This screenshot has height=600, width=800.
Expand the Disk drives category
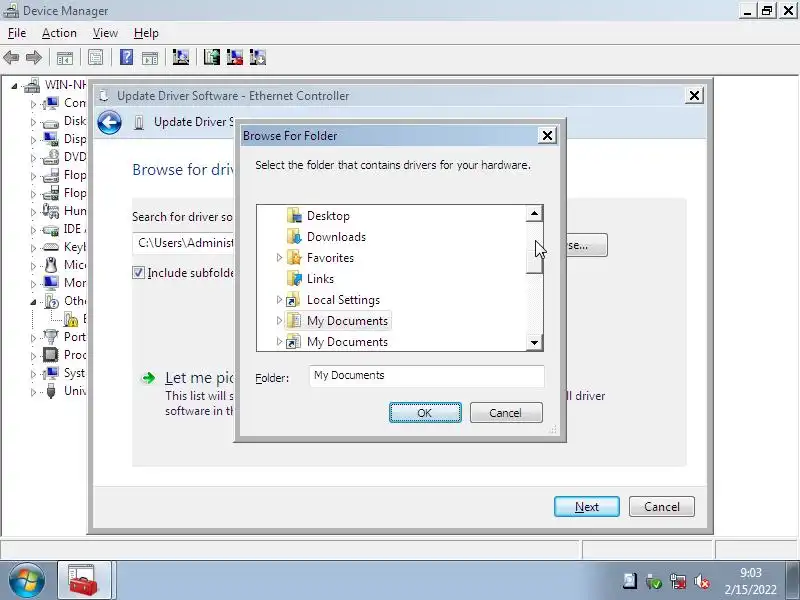33,122
